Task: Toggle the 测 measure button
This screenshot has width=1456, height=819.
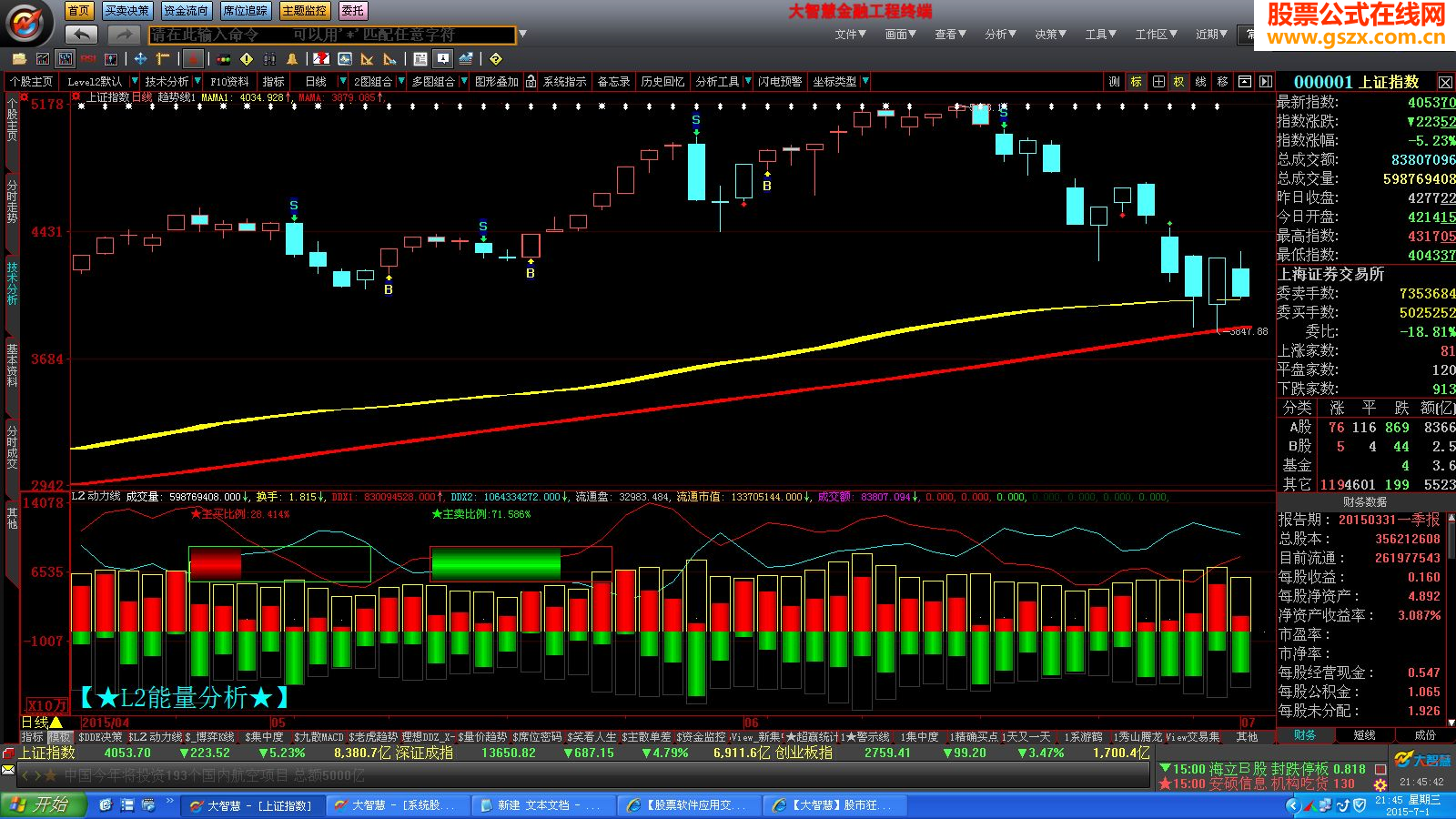Action: (x=1115, y=82)
